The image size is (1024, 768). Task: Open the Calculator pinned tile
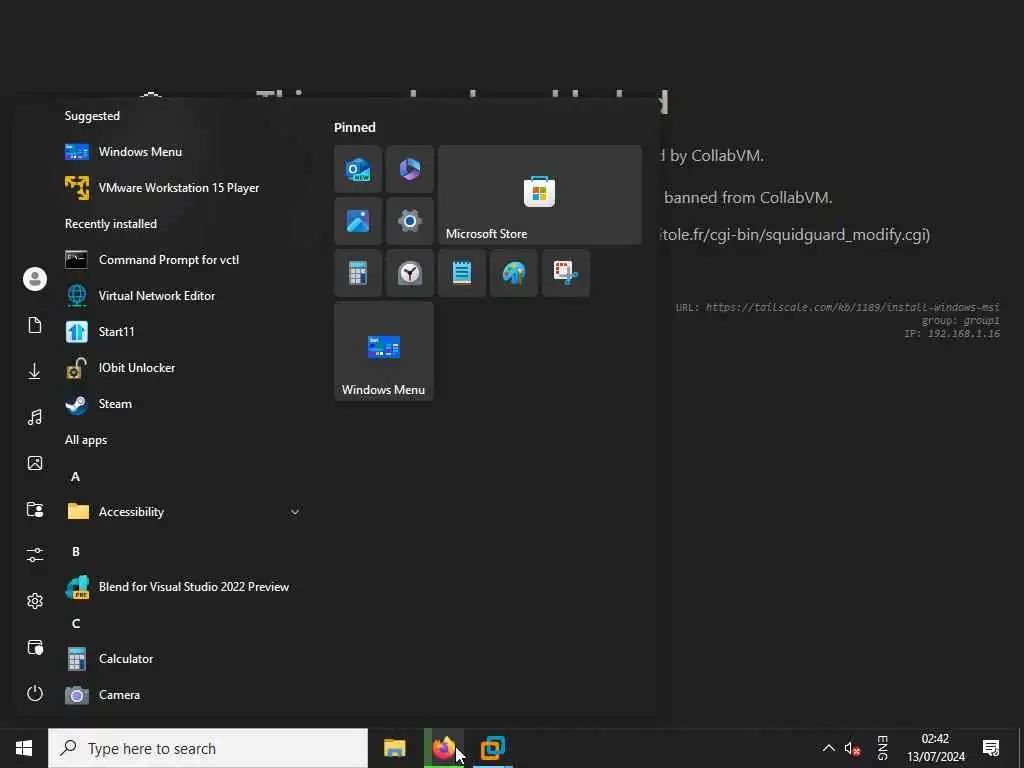coord(358,273)
